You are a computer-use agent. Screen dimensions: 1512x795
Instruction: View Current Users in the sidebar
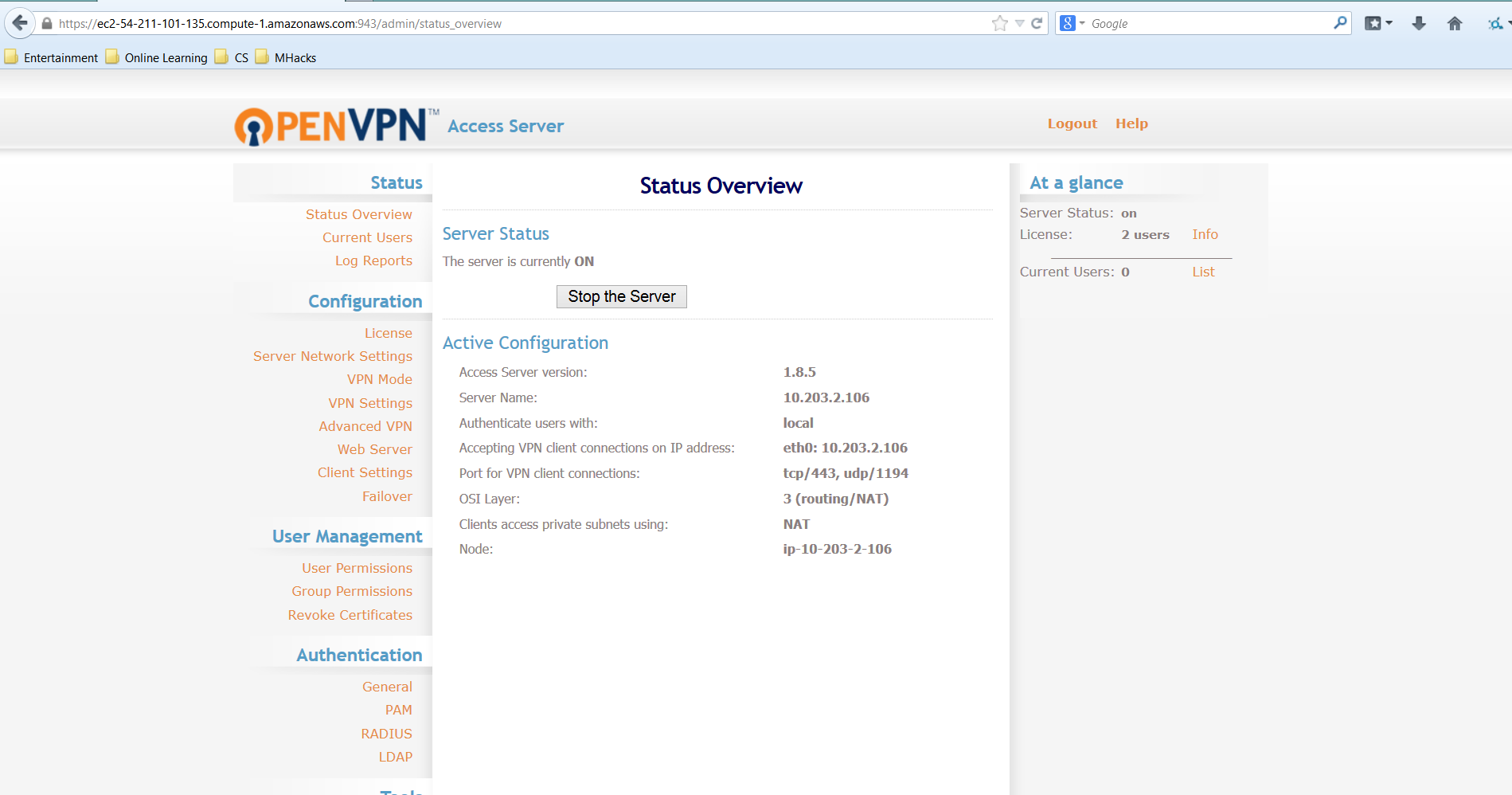coord(367,237)
